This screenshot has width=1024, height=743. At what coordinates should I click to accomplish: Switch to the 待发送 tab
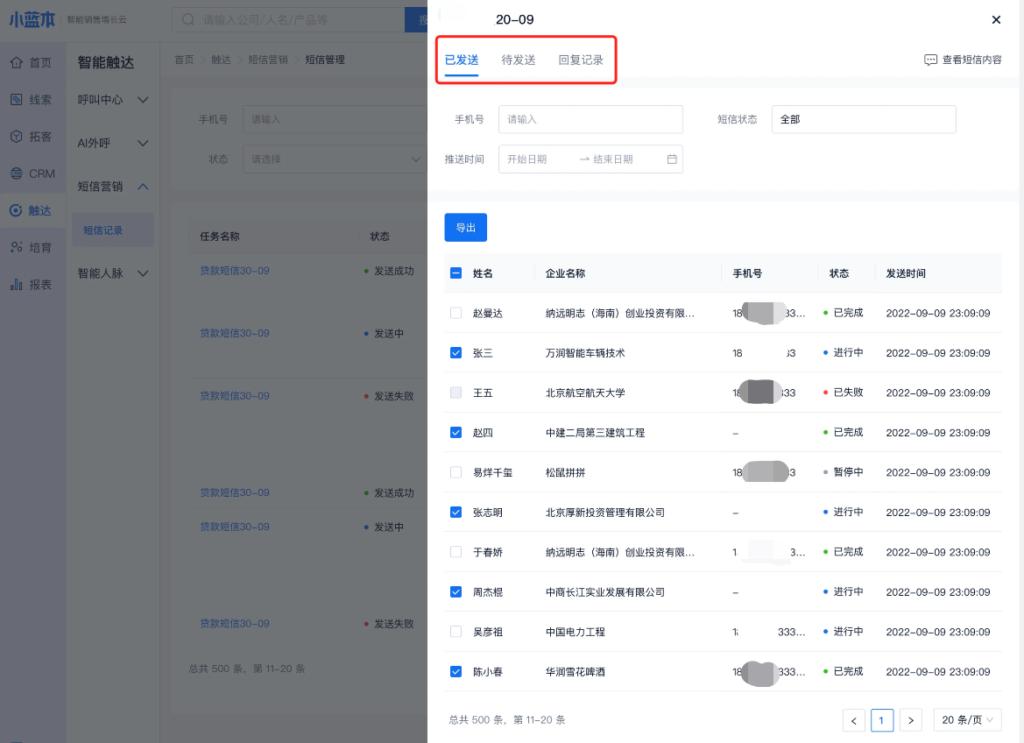click(x=518, y=60)
